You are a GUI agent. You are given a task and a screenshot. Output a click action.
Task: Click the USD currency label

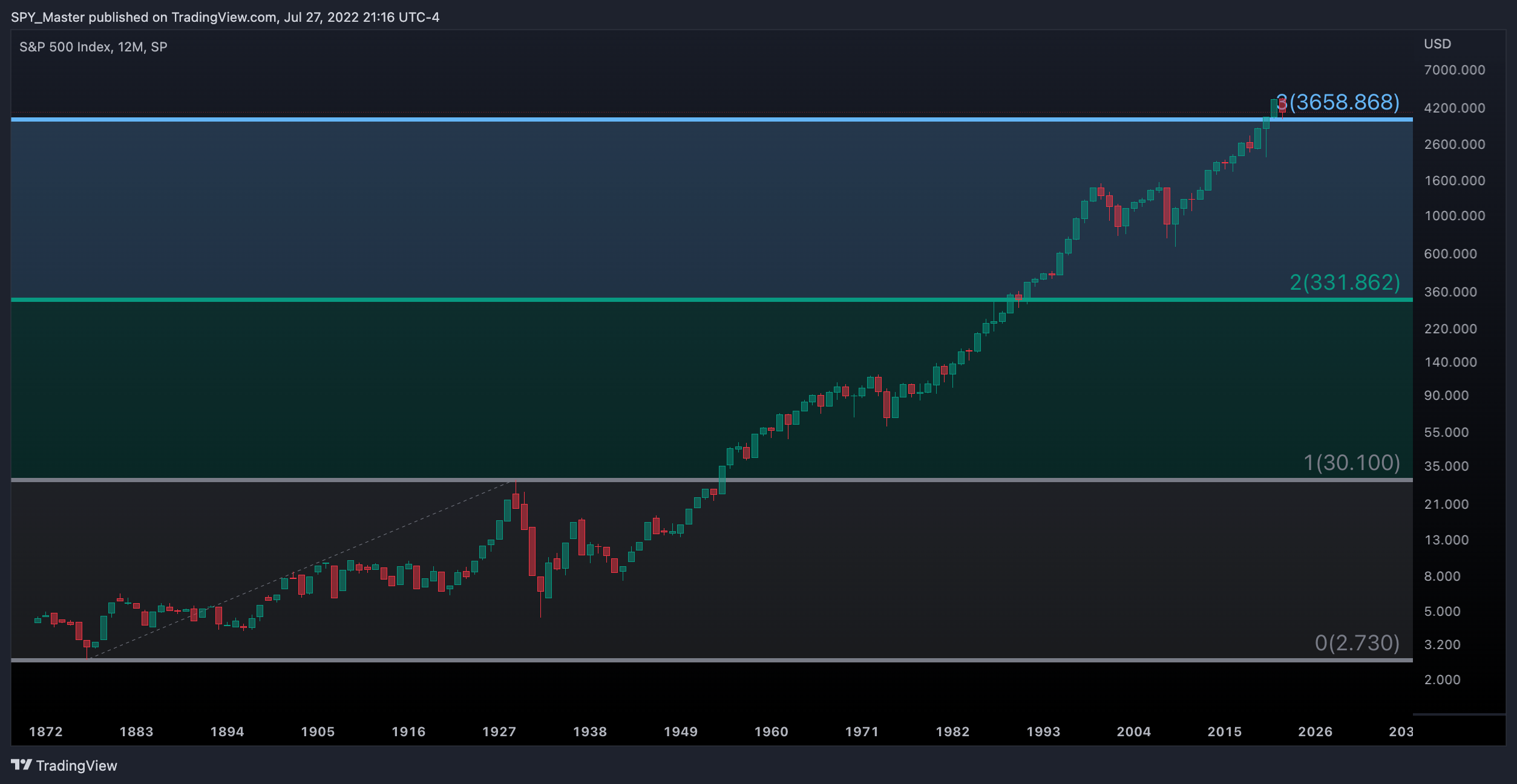tap(1437, 44)
